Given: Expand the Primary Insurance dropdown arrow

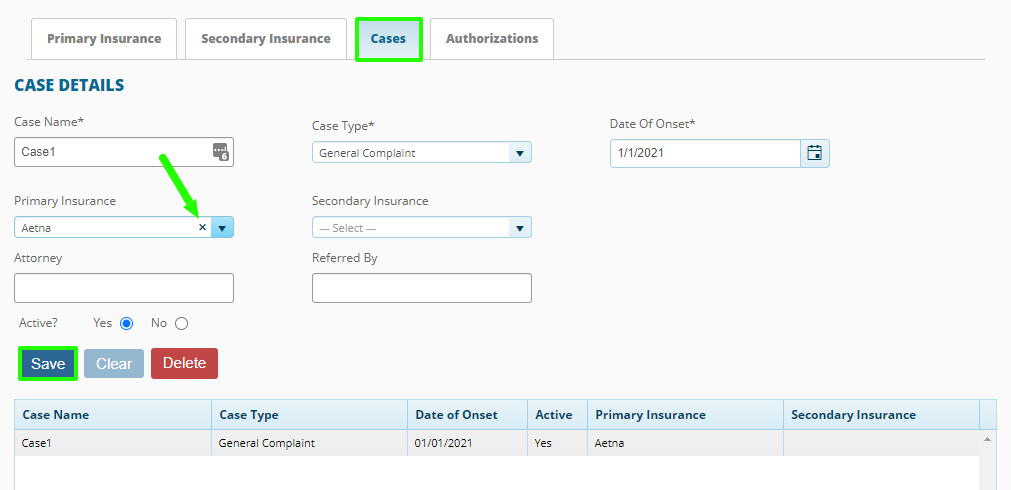Looking at the screenshot, I should point(222,228).
